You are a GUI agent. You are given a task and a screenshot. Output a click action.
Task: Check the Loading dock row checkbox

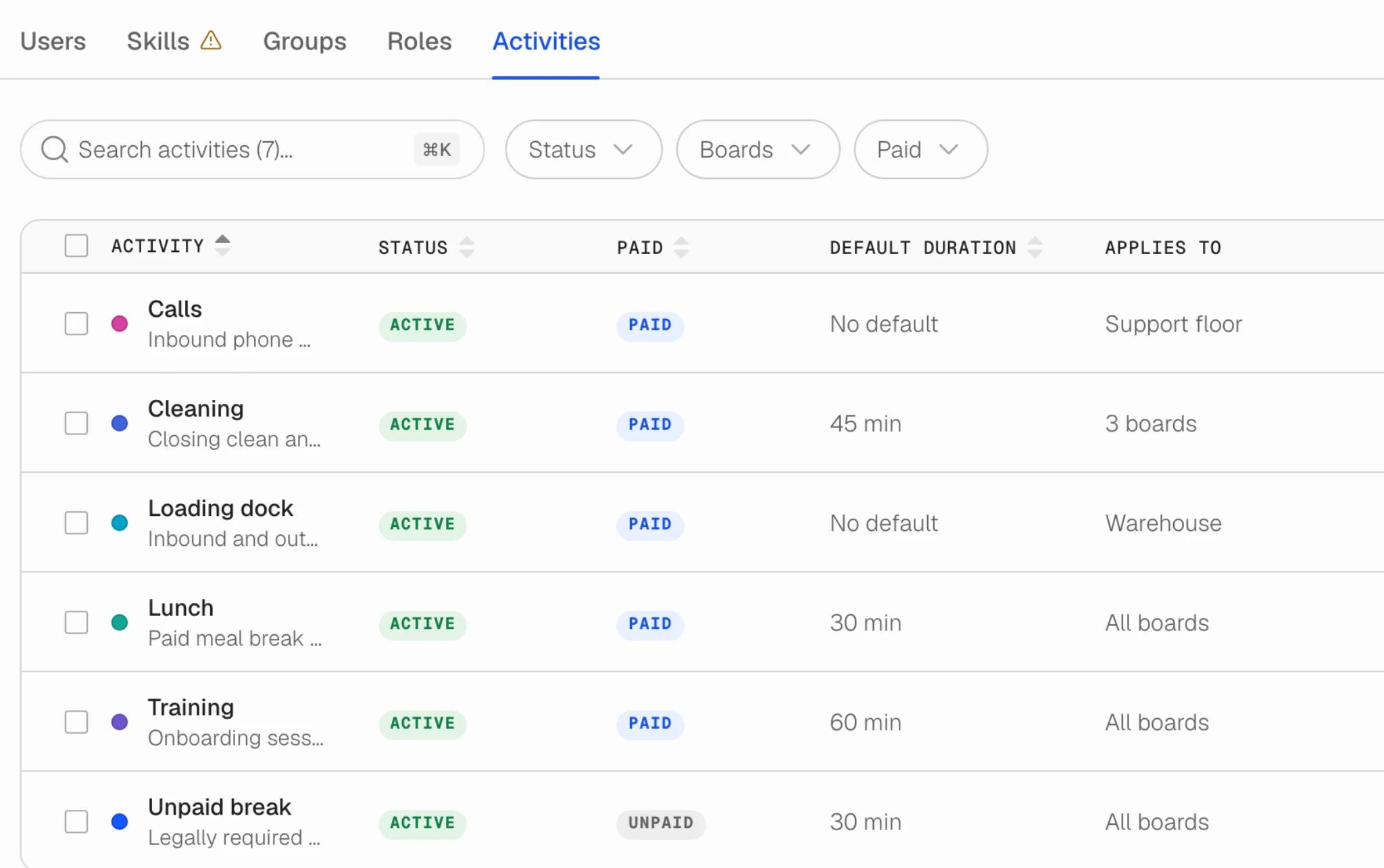tap(76, 523)
